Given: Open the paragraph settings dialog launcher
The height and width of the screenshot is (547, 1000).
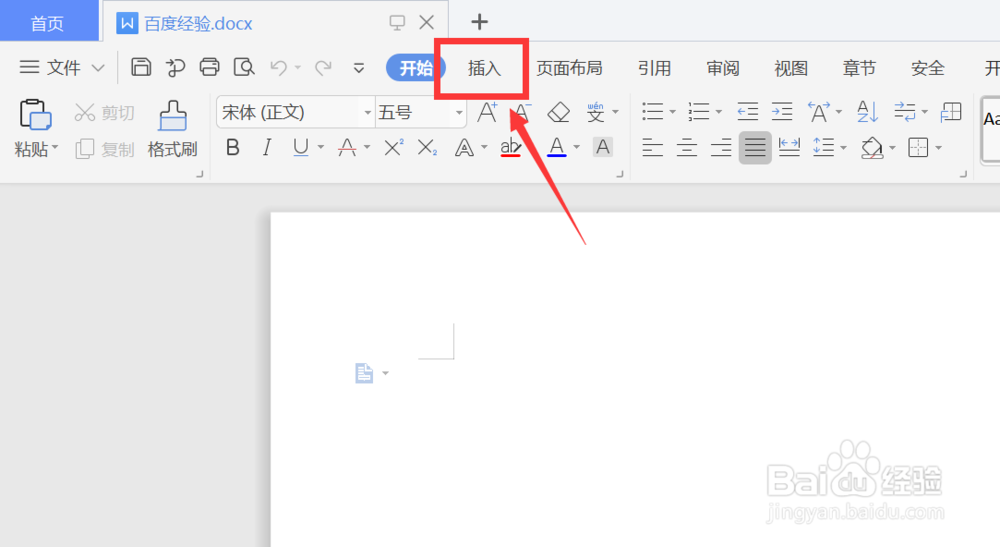Looking at the screenshot, I should click(x=963, y=173).
